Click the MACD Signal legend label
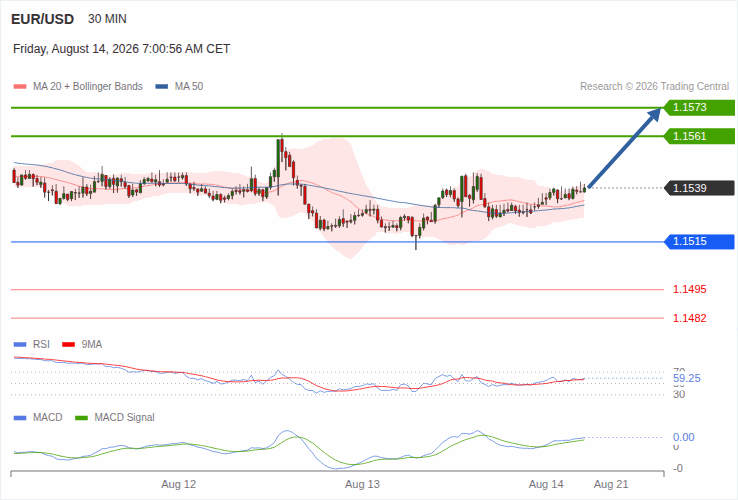 124,417
